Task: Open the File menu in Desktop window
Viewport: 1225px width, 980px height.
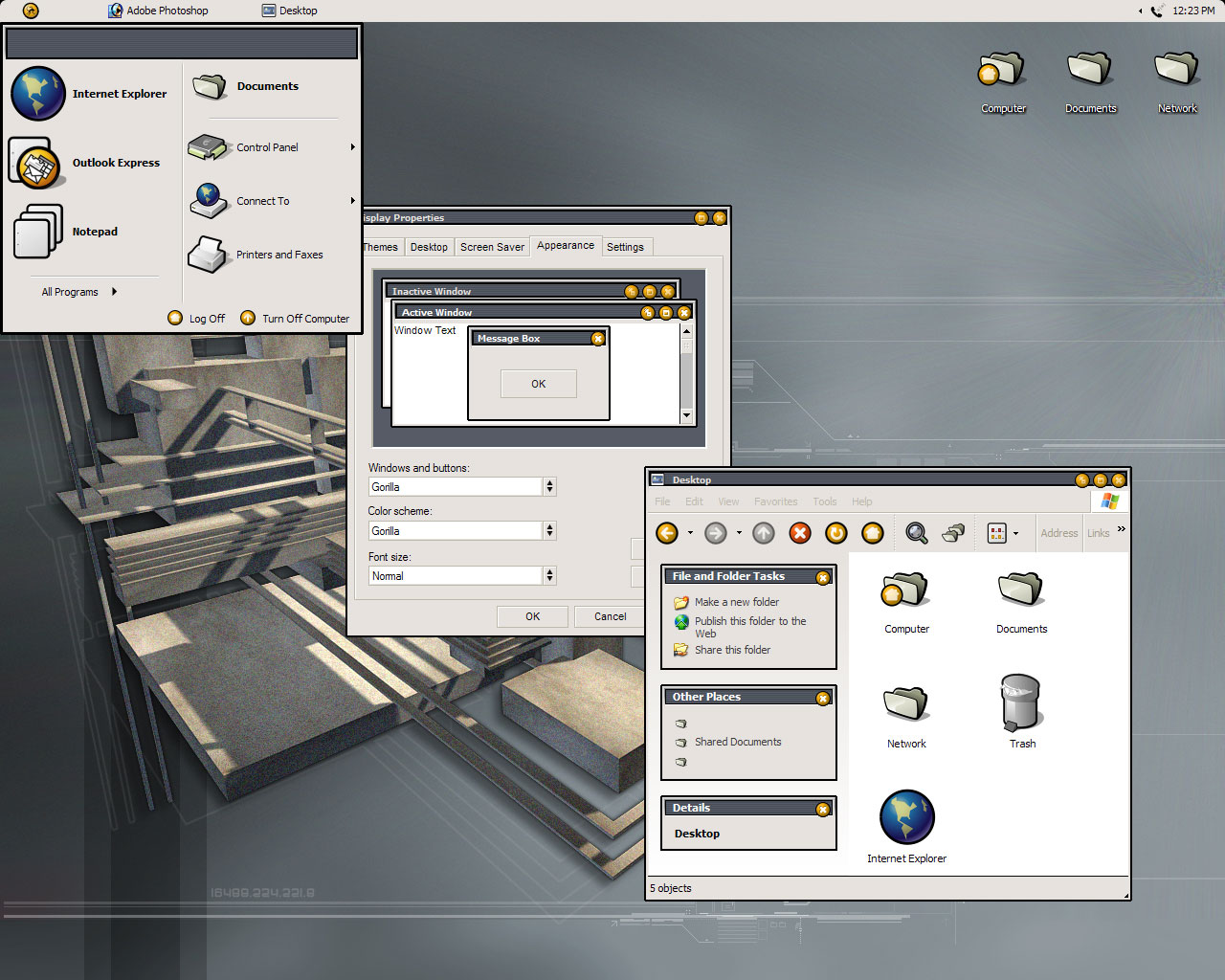Action: click(662, 501)
